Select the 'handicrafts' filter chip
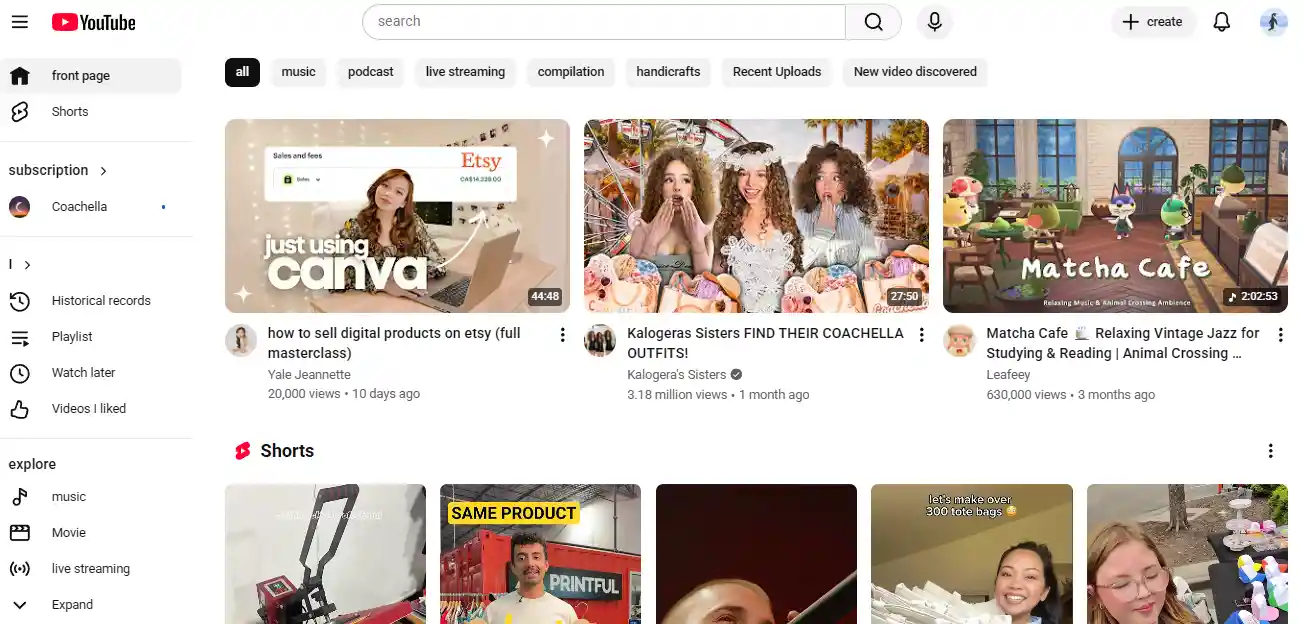 point(668,72)
